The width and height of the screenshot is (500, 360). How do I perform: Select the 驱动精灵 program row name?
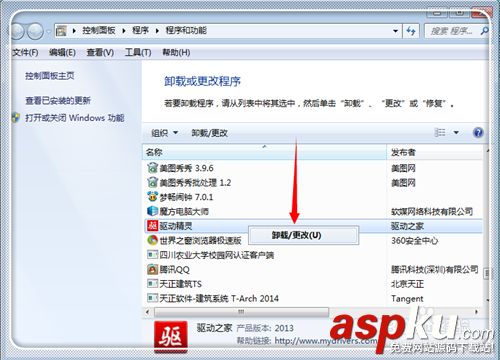coord(176,226)
